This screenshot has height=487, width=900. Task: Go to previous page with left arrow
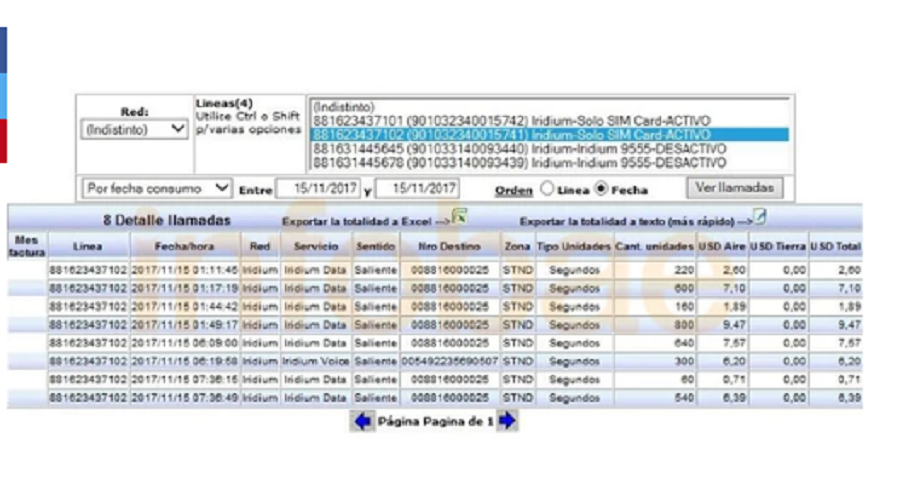[361, 422]
